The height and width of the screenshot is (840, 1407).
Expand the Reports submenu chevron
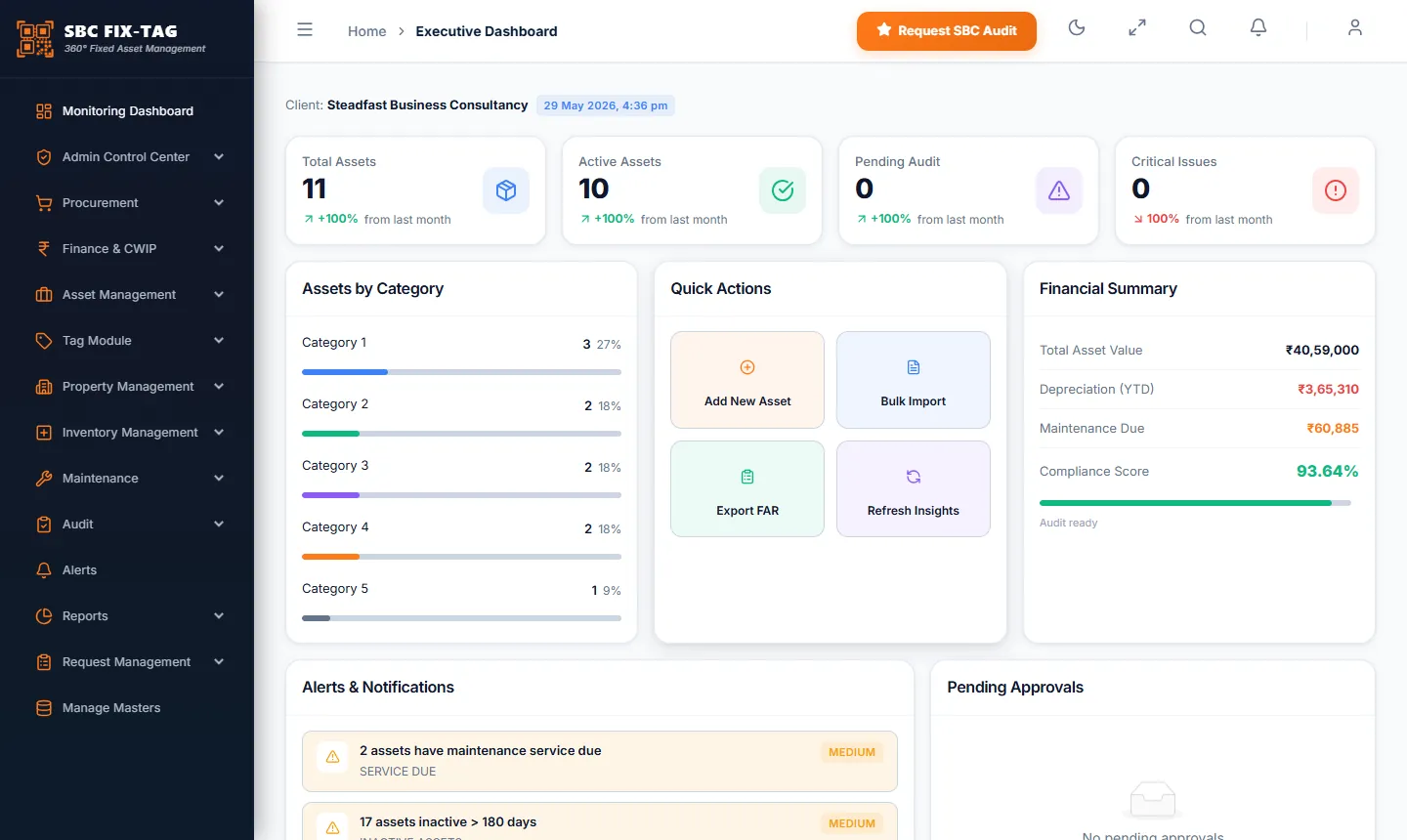(219, 616)
